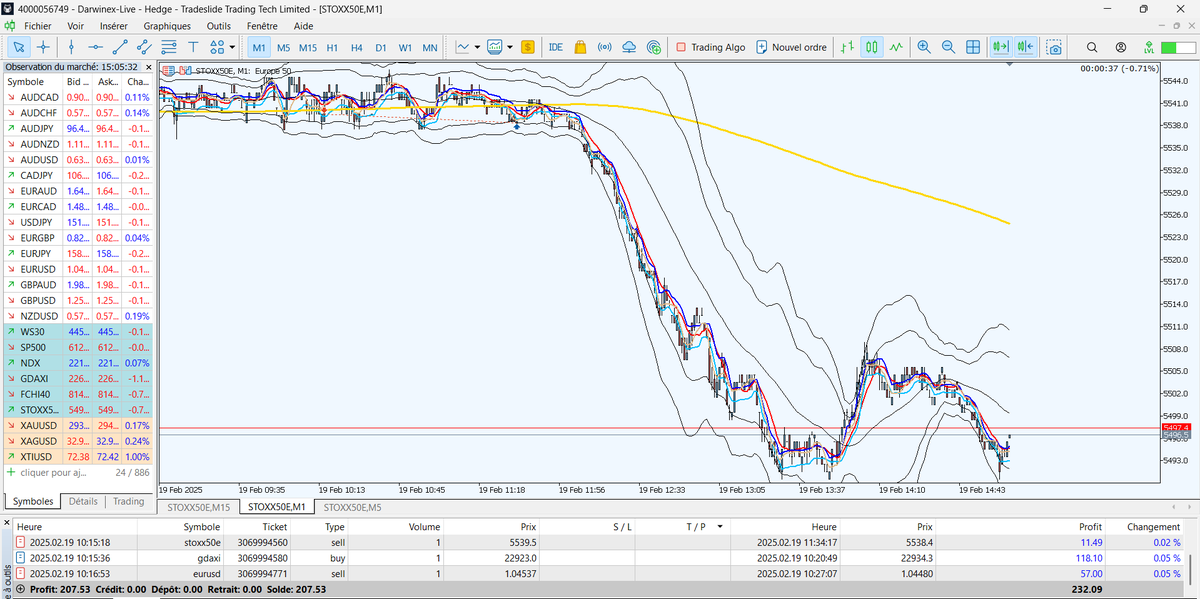Select the gdaxi buy trade row
1200x599 pixels.
click(600, 557)
